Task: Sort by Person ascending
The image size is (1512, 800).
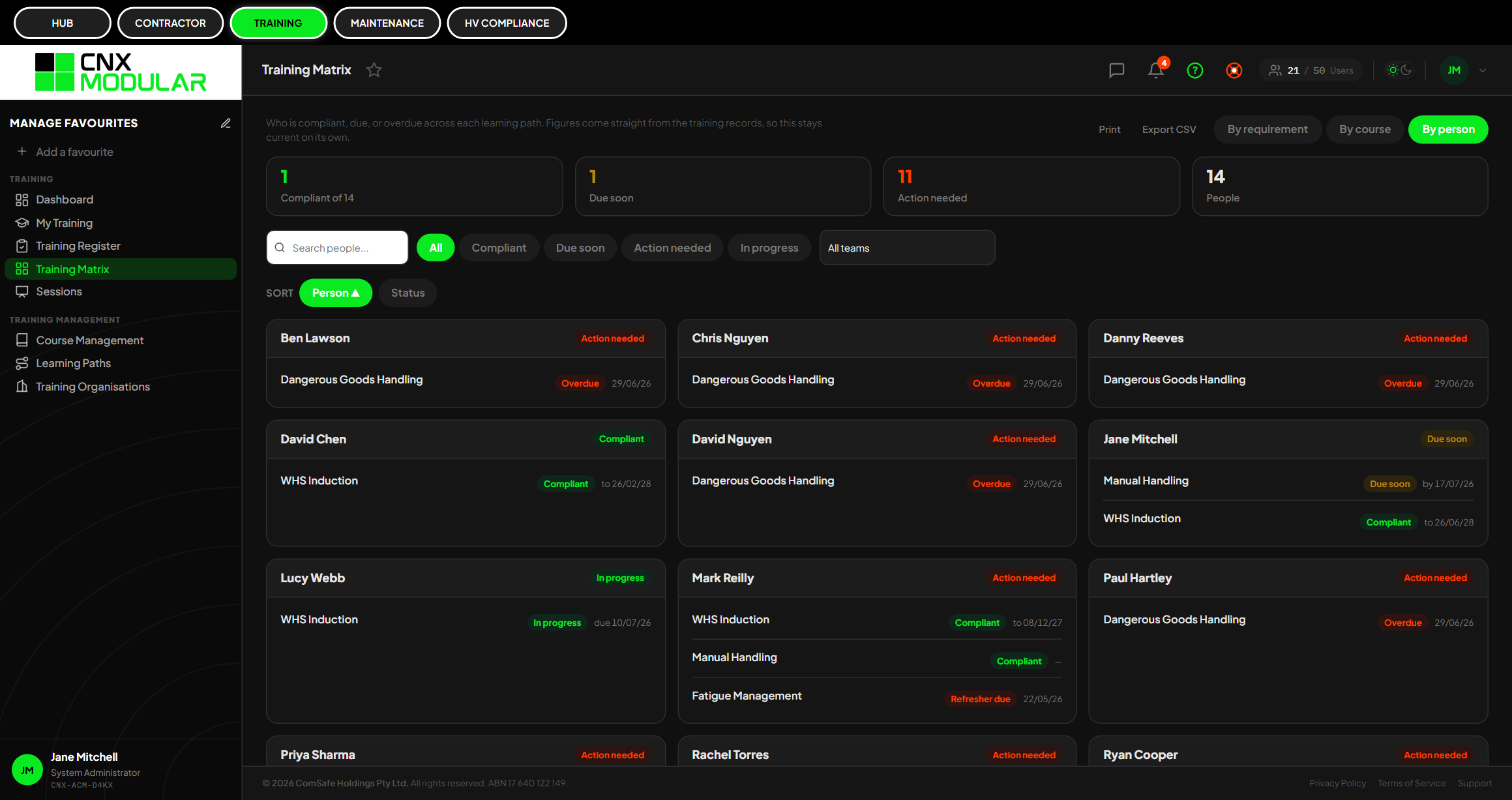Action: pos(336,293)
